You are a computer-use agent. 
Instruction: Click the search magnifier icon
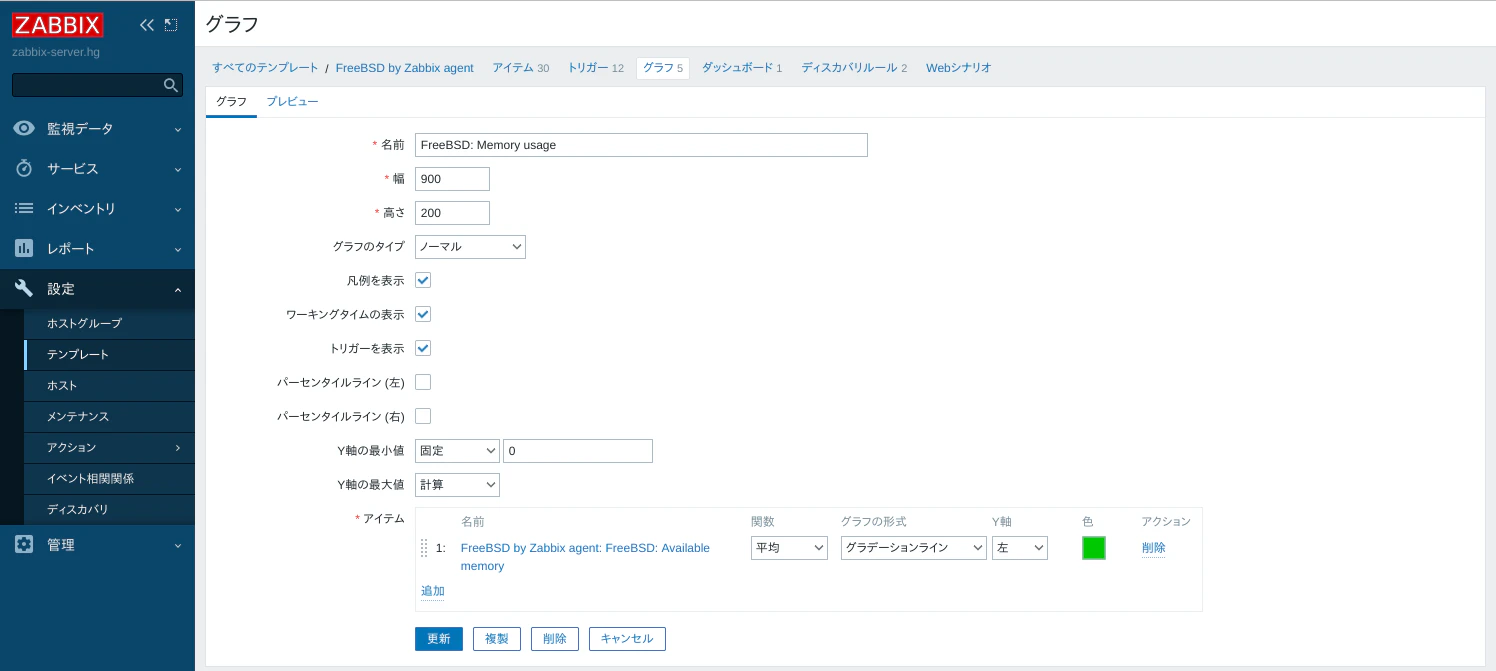tap(171, 85)
